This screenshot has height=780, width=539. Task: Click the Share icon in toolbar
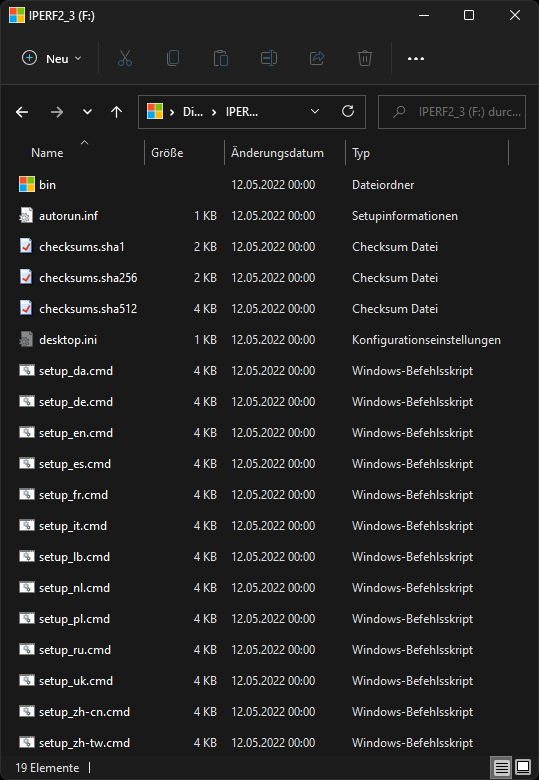pyautogui.click(x=317, y=58)
